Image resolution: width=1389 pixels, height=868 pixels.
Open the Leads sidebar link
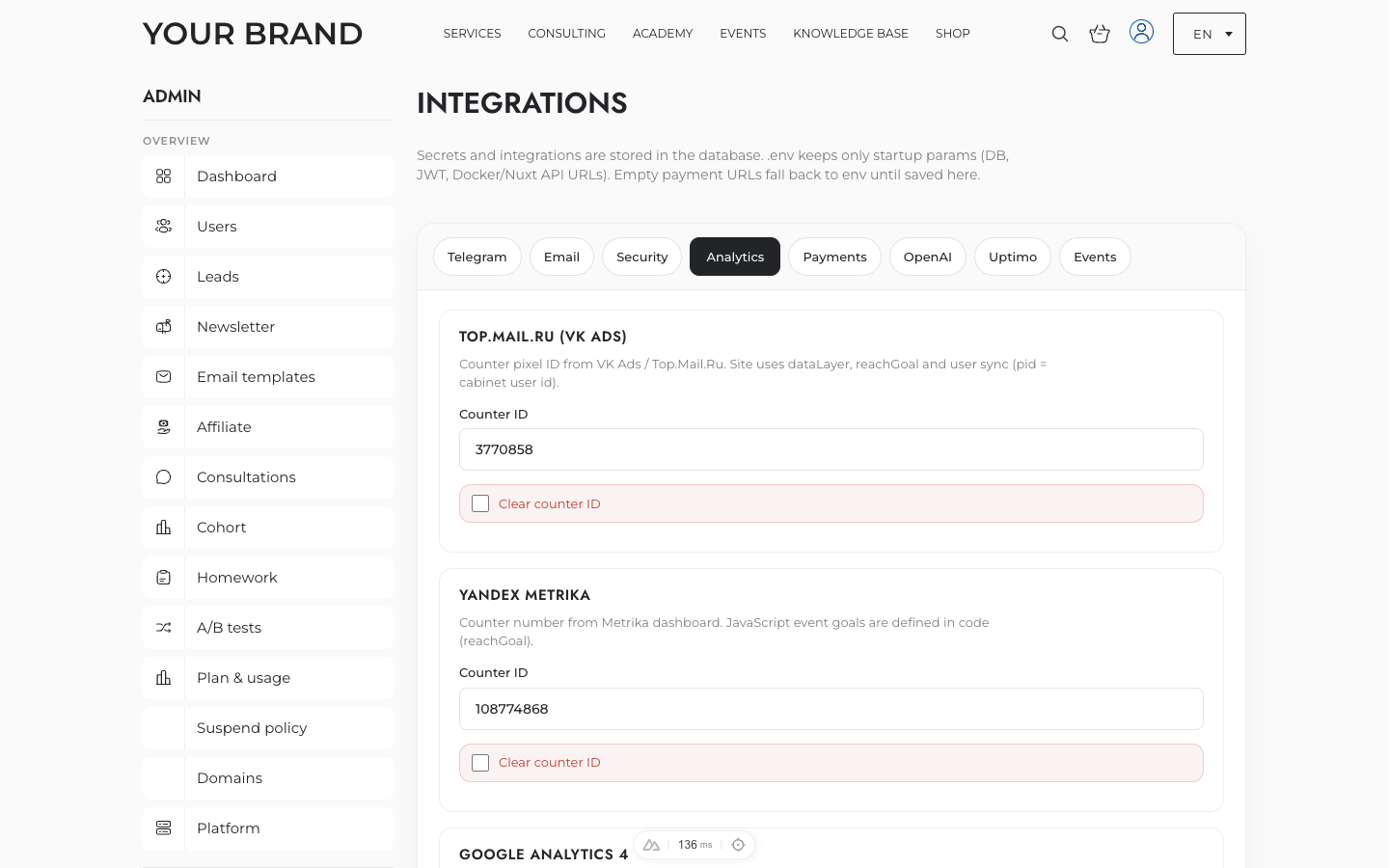point(268,277)
